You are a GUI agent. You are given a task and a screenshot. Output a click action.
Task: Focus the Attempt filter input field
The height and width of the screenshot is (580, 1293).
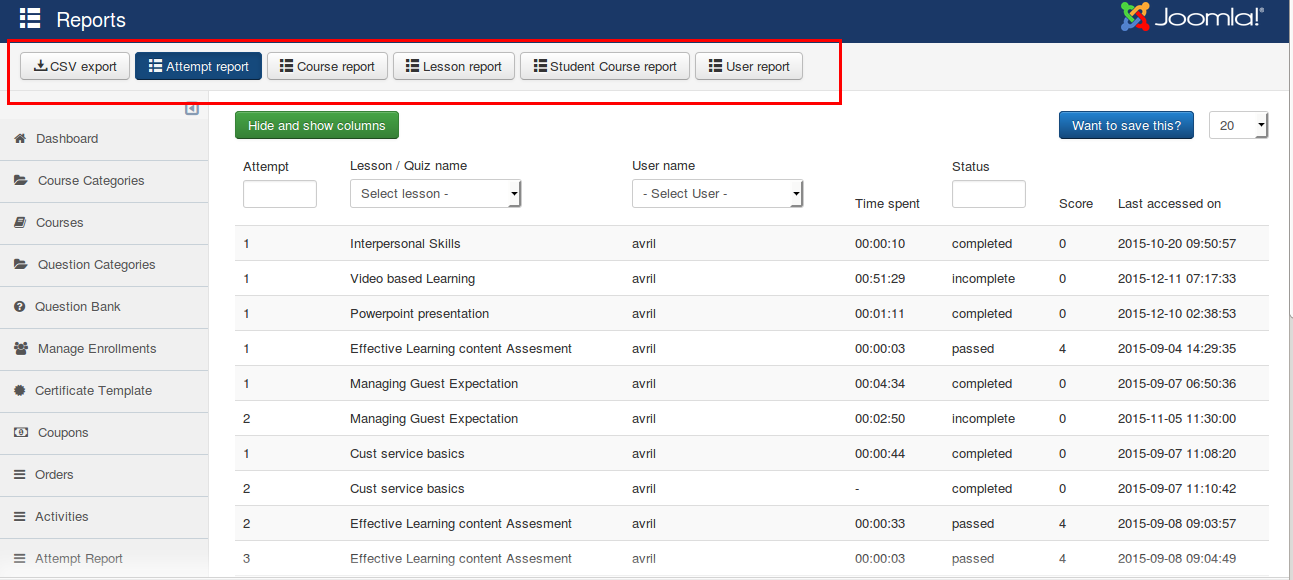click(x=279, y=194)
